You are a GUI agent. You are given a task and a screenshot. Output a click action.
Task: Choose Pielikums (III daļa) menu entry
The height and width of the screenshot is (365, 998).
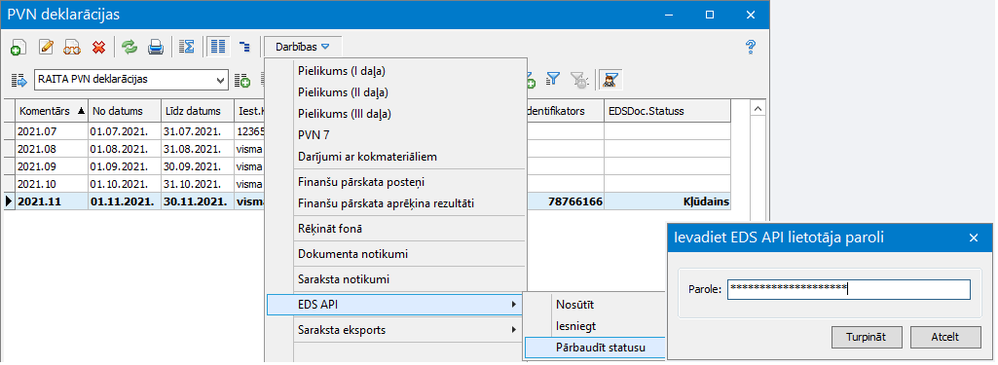[344, 114]
